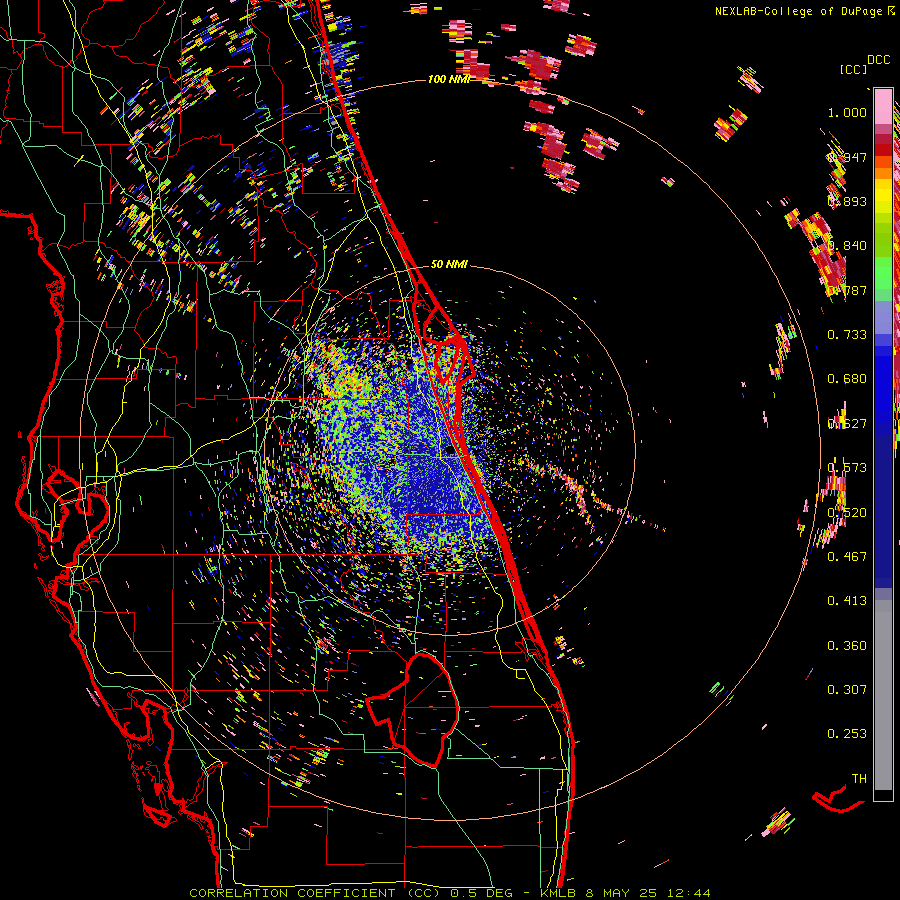Click the 0.413 value on the color scale
Image resolution: width=900 pixels, height=900 pixels.
(x=847, y=601)
